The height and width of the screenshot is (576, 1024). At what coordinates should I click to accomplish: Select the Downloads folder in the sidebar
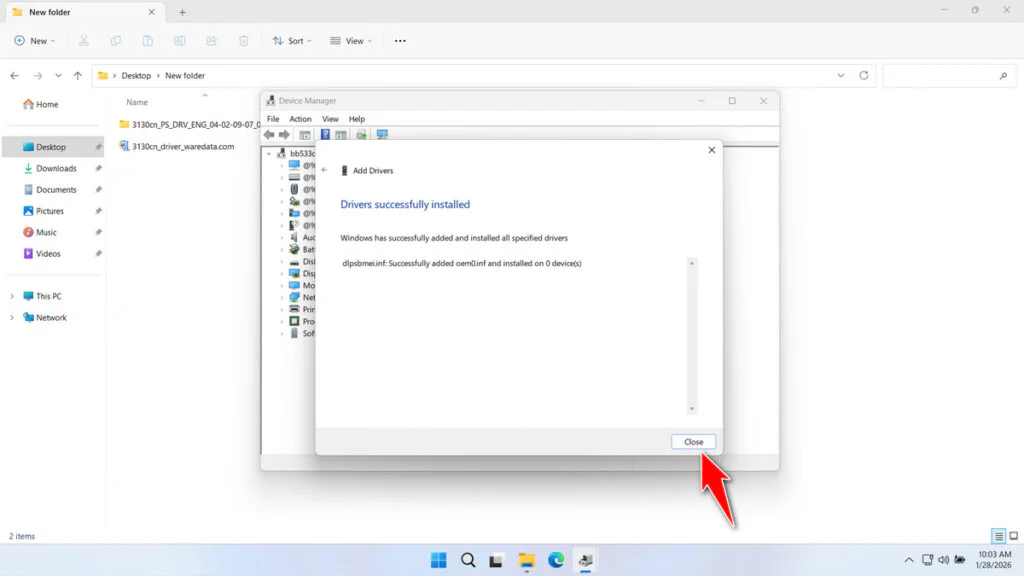click(56, 169)
